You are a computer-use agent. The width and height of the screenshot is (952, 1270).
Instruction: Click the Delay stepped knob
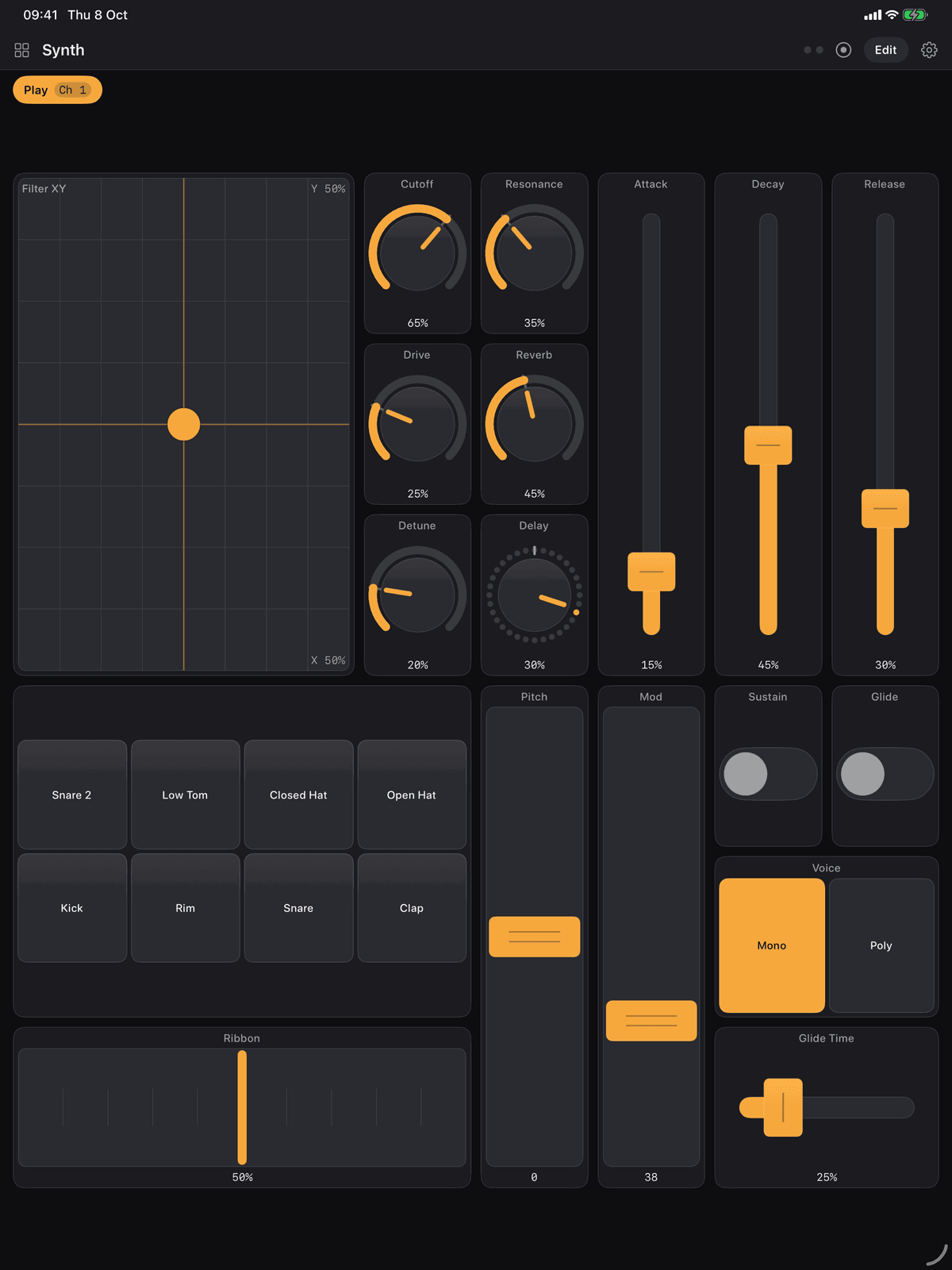coord(534,595)
